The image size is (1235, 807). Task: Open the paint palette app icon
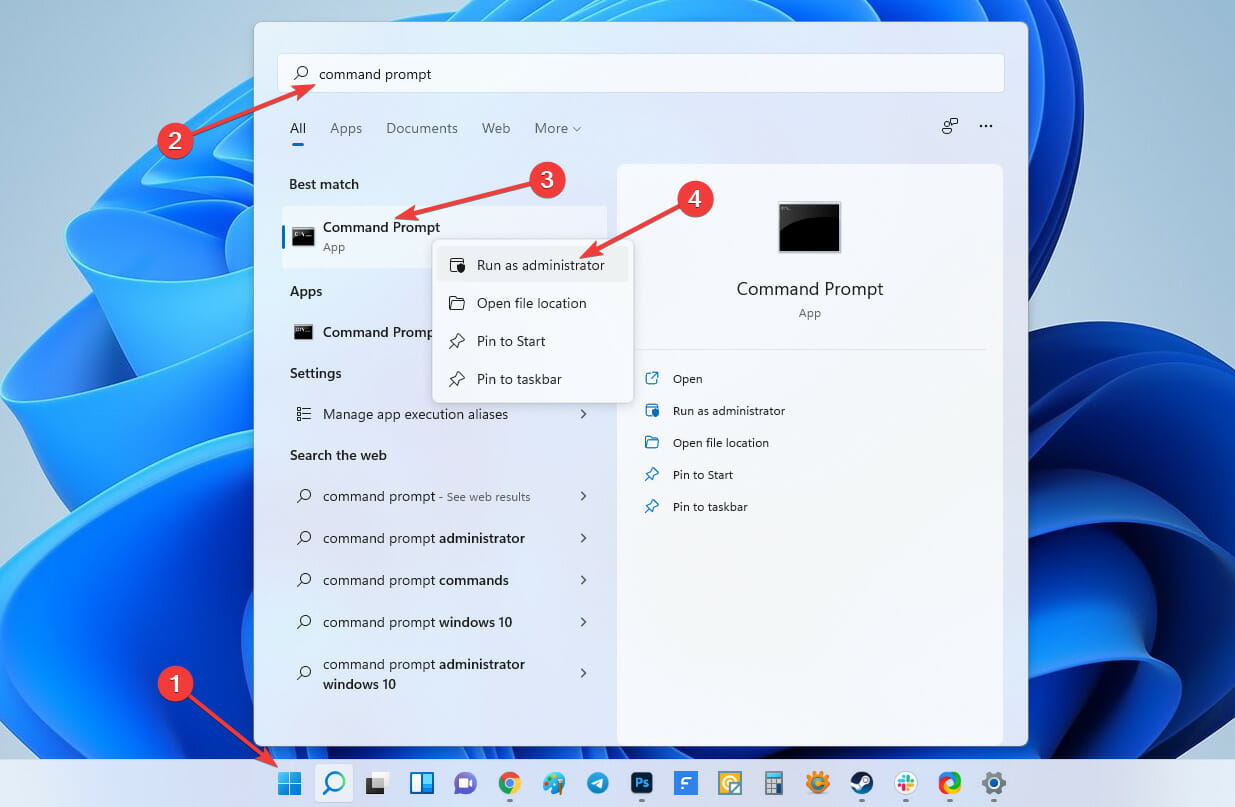[553, 783]
